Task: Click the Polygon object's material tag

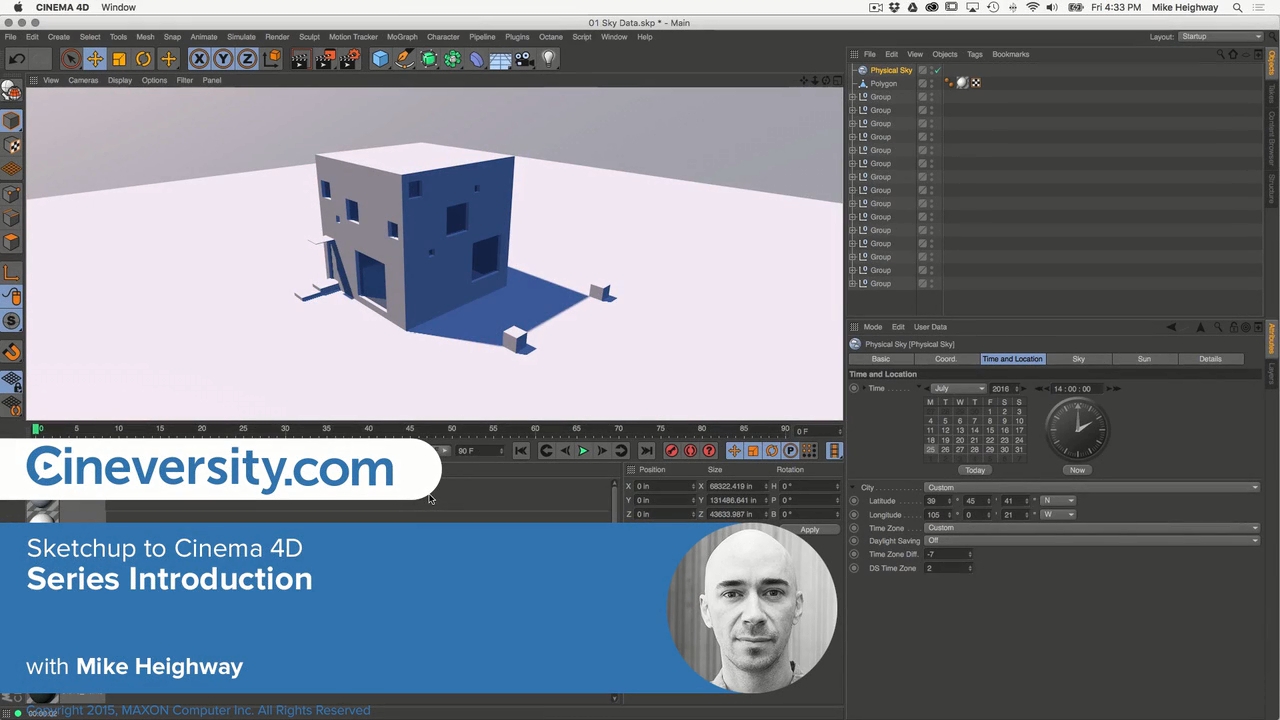Action: [962, 83]
